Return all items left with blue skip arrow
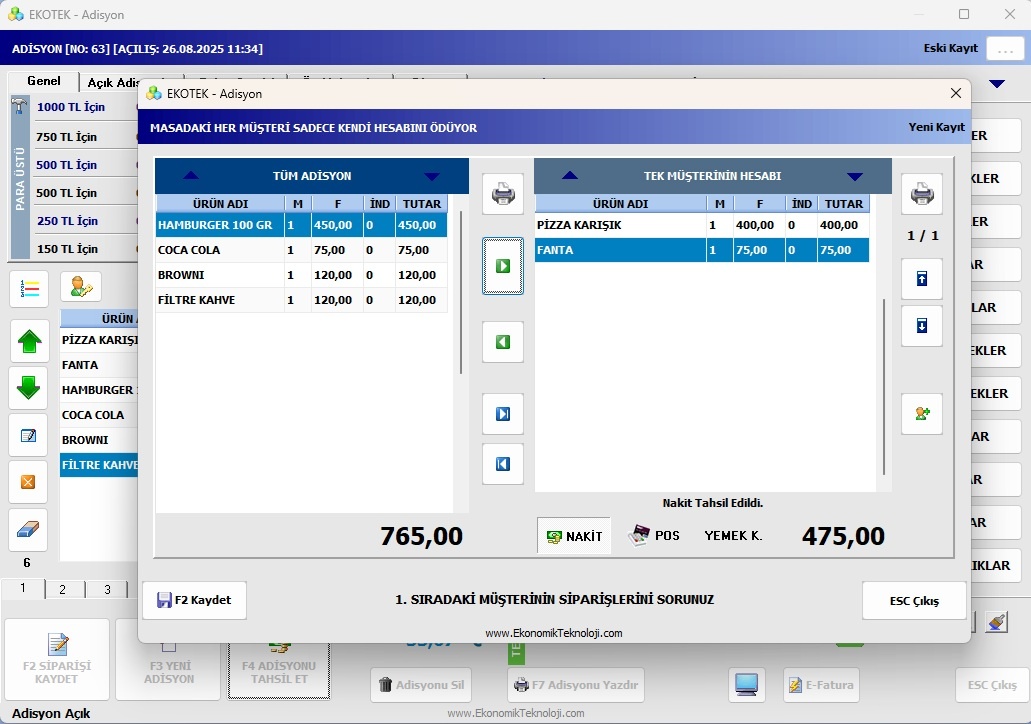 (503, 464)
